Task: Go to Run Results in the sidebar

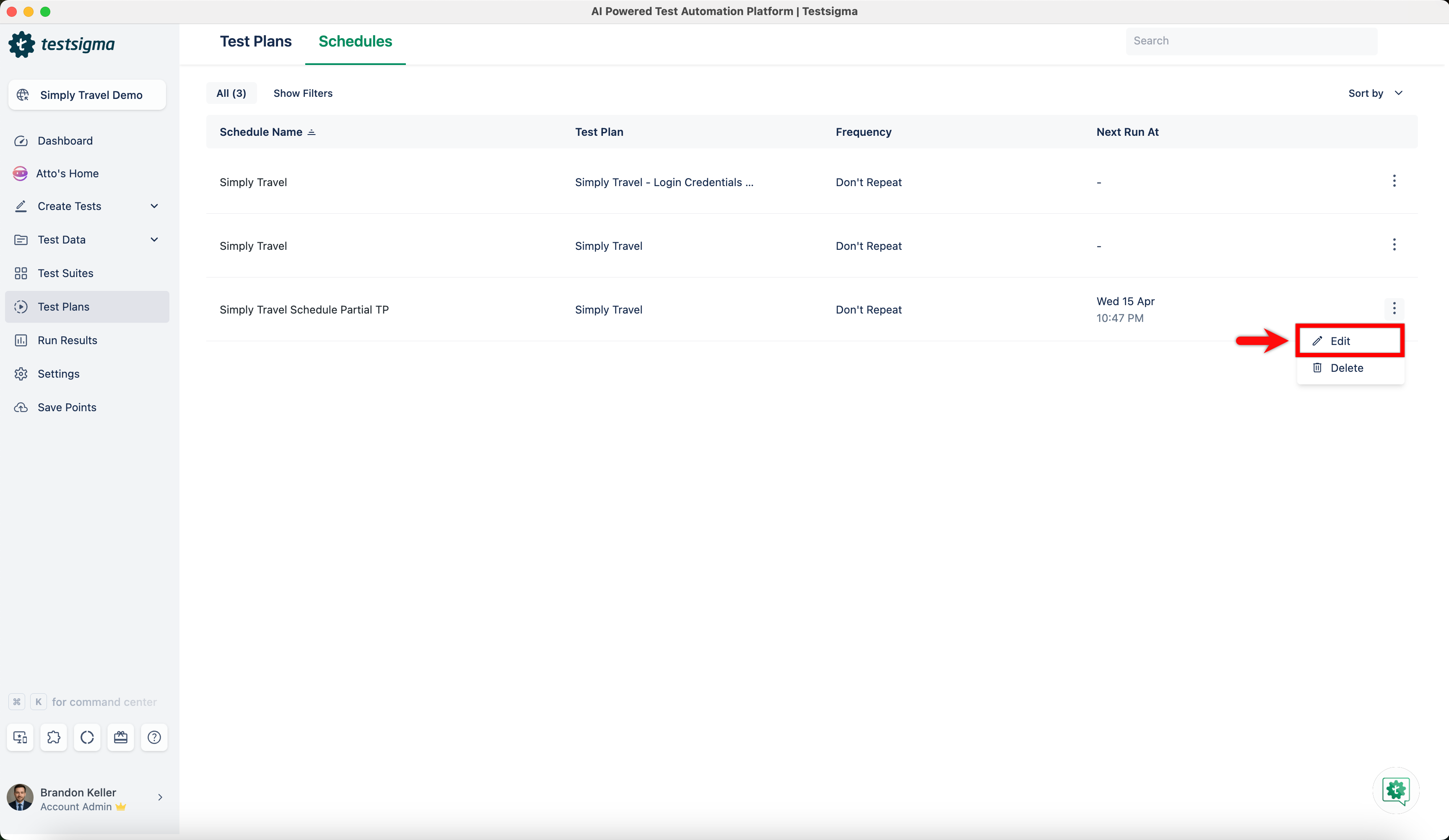Action: pos(87,340)
